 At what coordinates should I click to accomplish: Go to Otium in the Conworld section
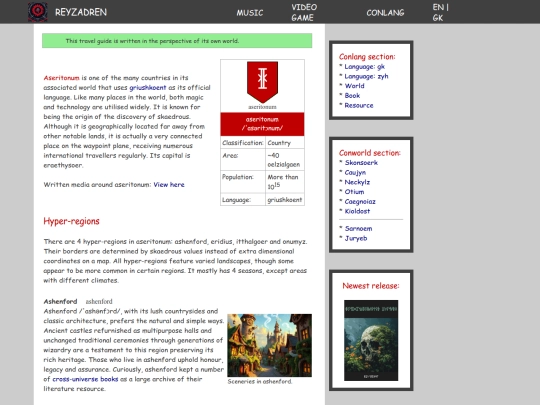354,192
